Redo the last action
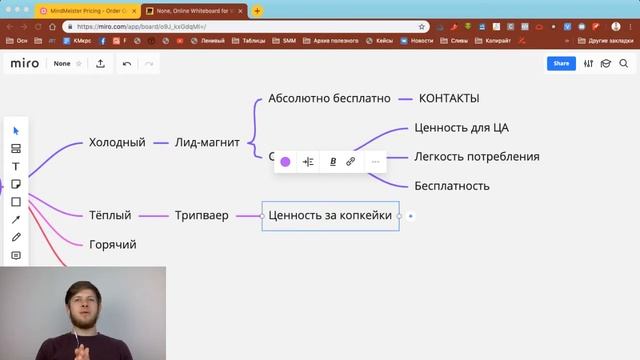640x360 pixels. (149, 64)
